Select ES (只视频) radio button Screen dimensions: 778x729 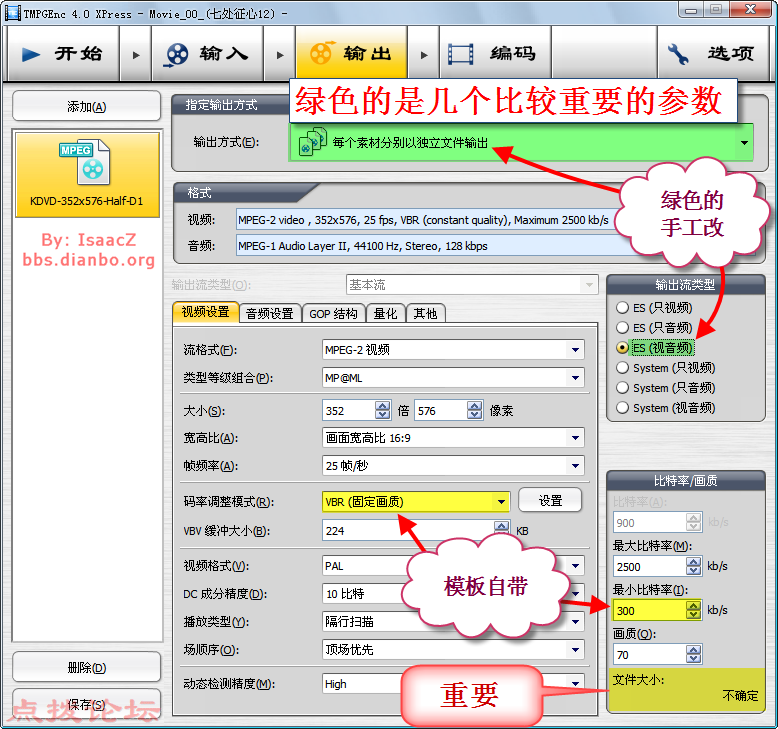coord(622,308)
